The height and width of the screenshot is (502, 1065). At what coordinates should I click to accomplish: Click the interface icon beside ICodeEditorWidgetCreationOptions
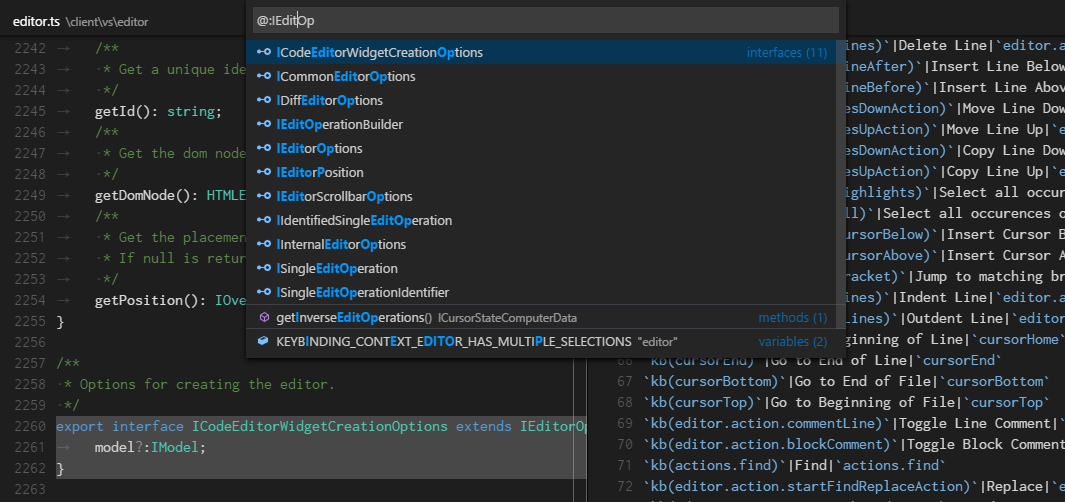click(264, 52)
